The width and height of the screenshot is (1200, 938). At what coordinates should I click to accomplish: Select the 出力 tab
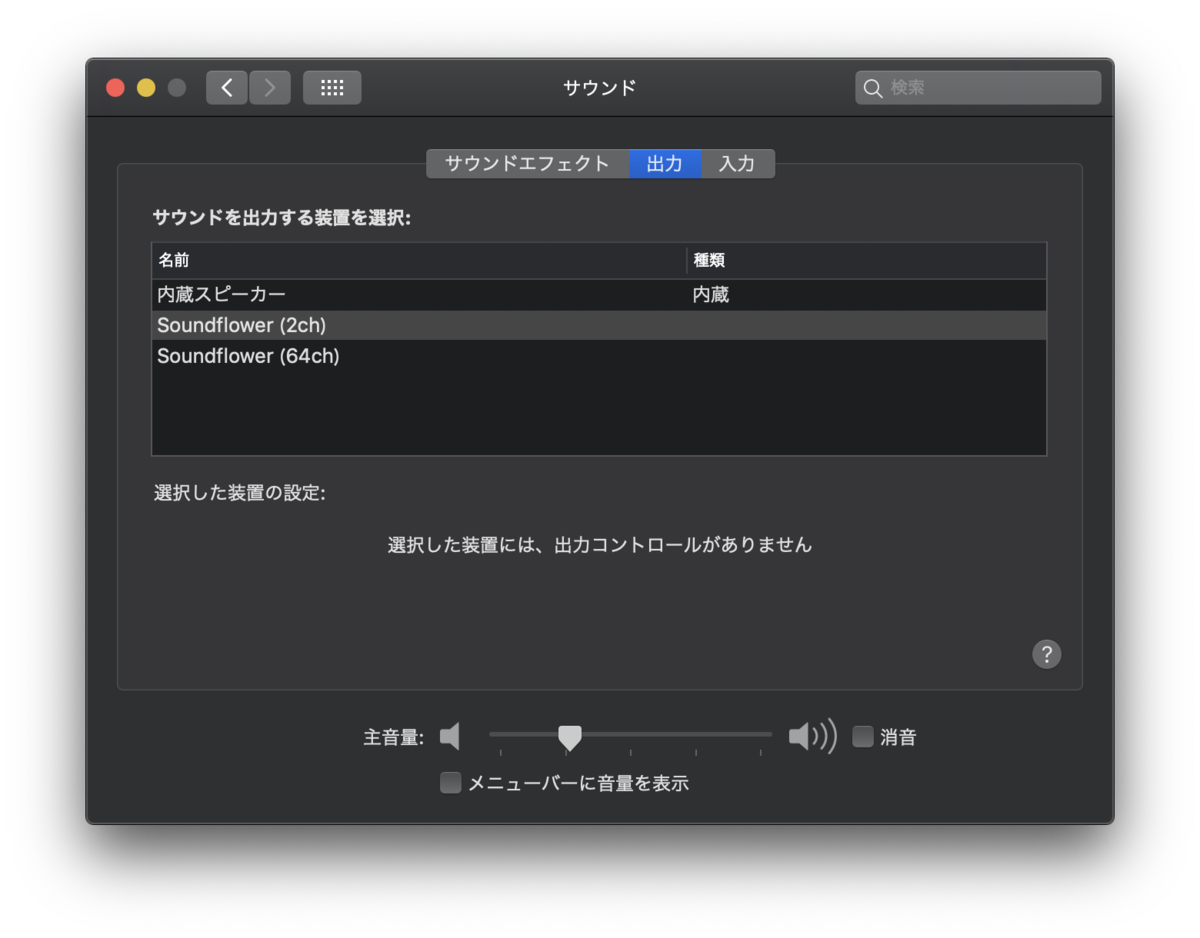(665, 163)
